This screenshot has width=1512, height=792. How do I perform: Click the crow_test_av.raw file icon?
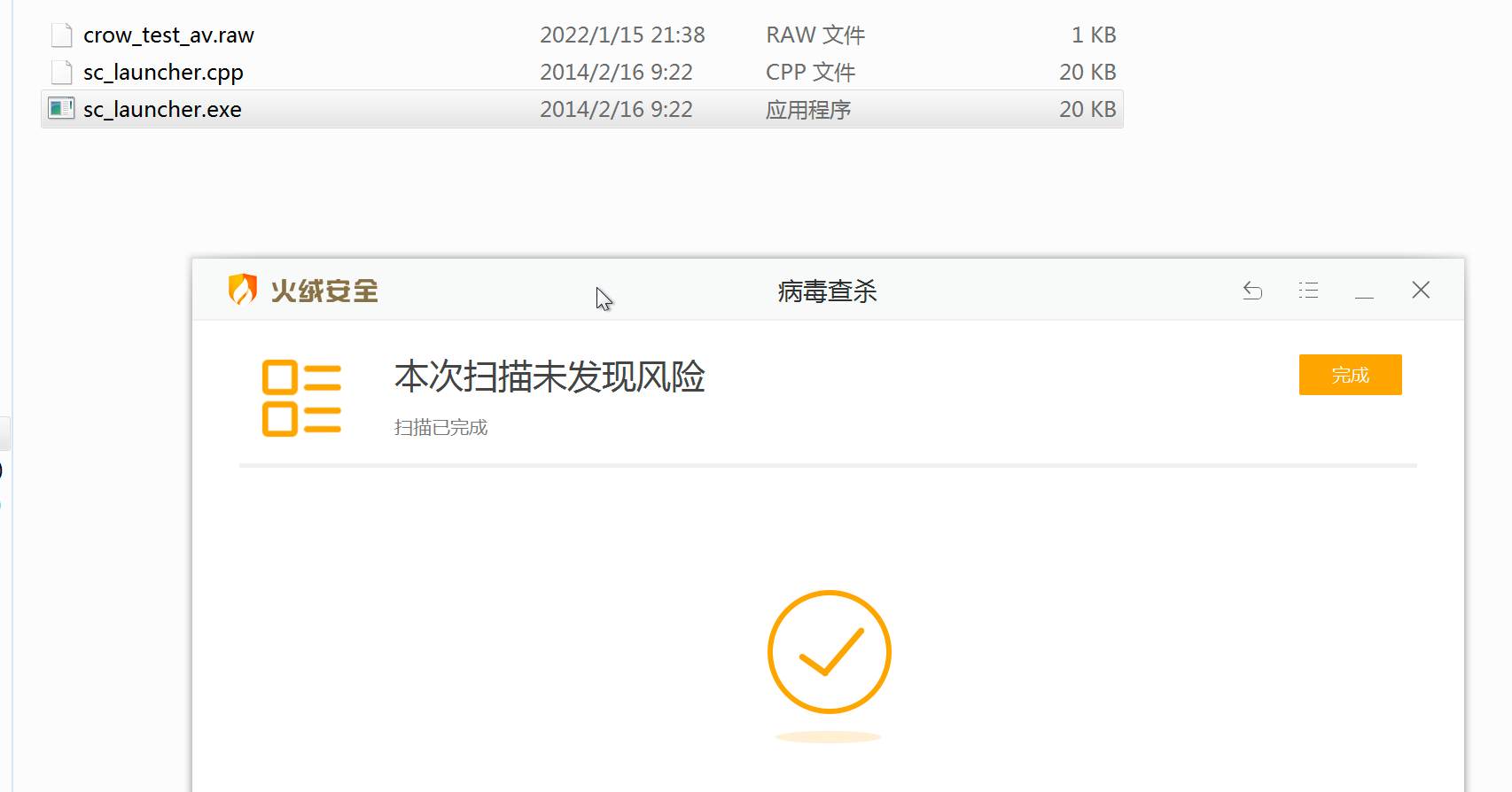pos(61,35)
